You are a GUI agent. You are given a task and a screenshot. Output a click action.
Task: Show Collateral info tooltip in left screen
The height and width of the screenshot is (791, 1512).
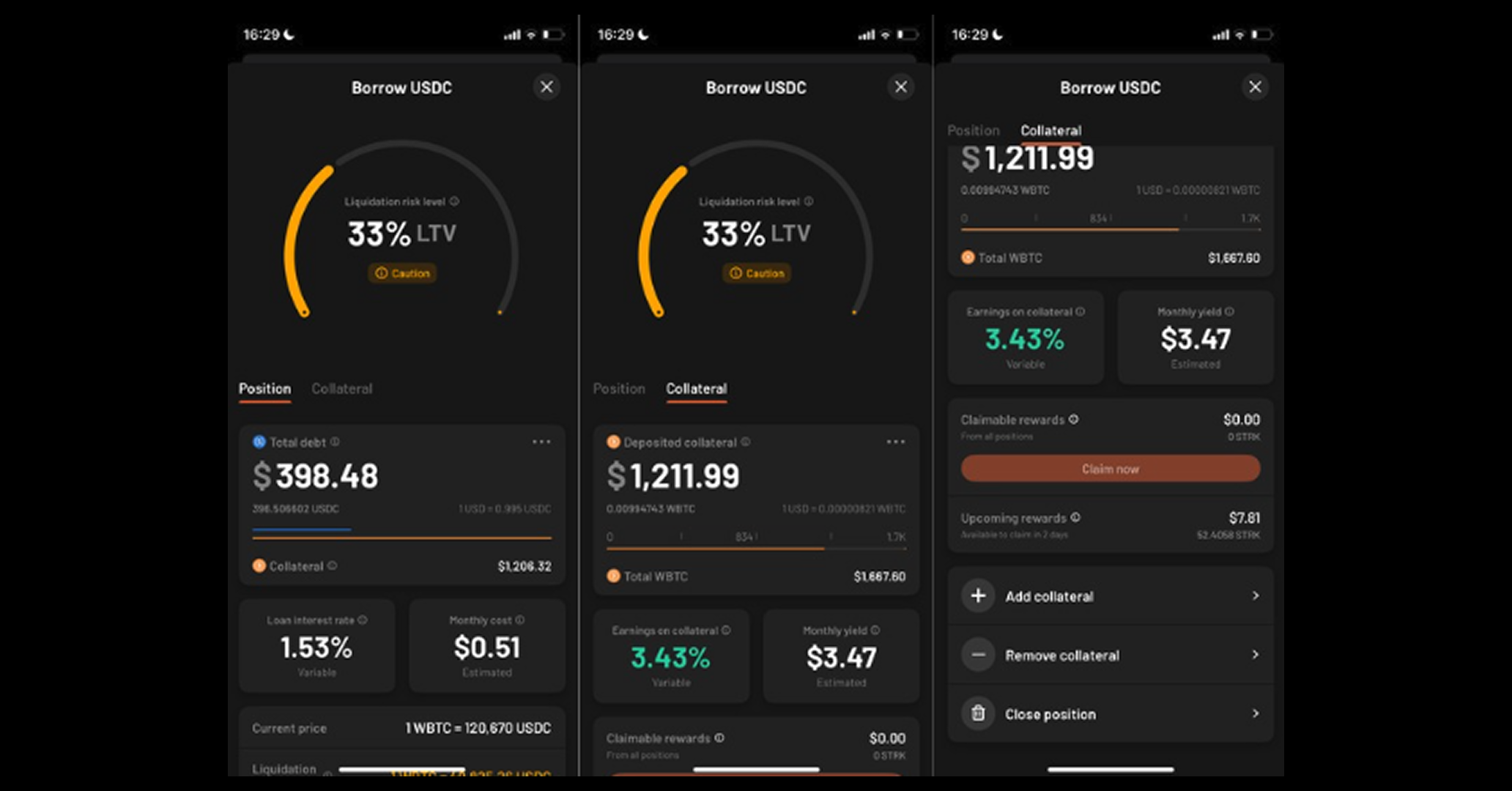tap(332, 565)
